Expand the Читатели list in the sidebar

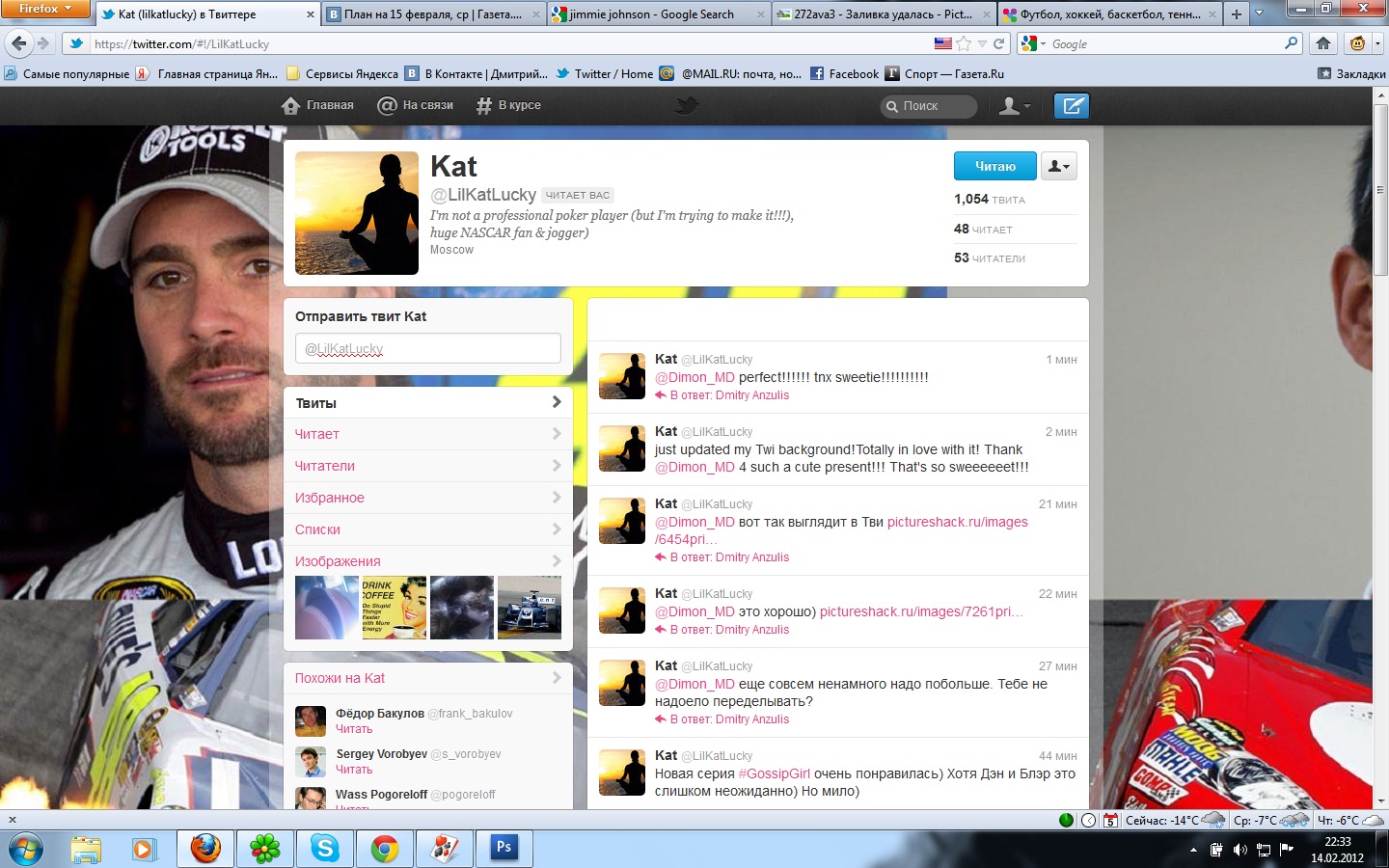point(428,466)
